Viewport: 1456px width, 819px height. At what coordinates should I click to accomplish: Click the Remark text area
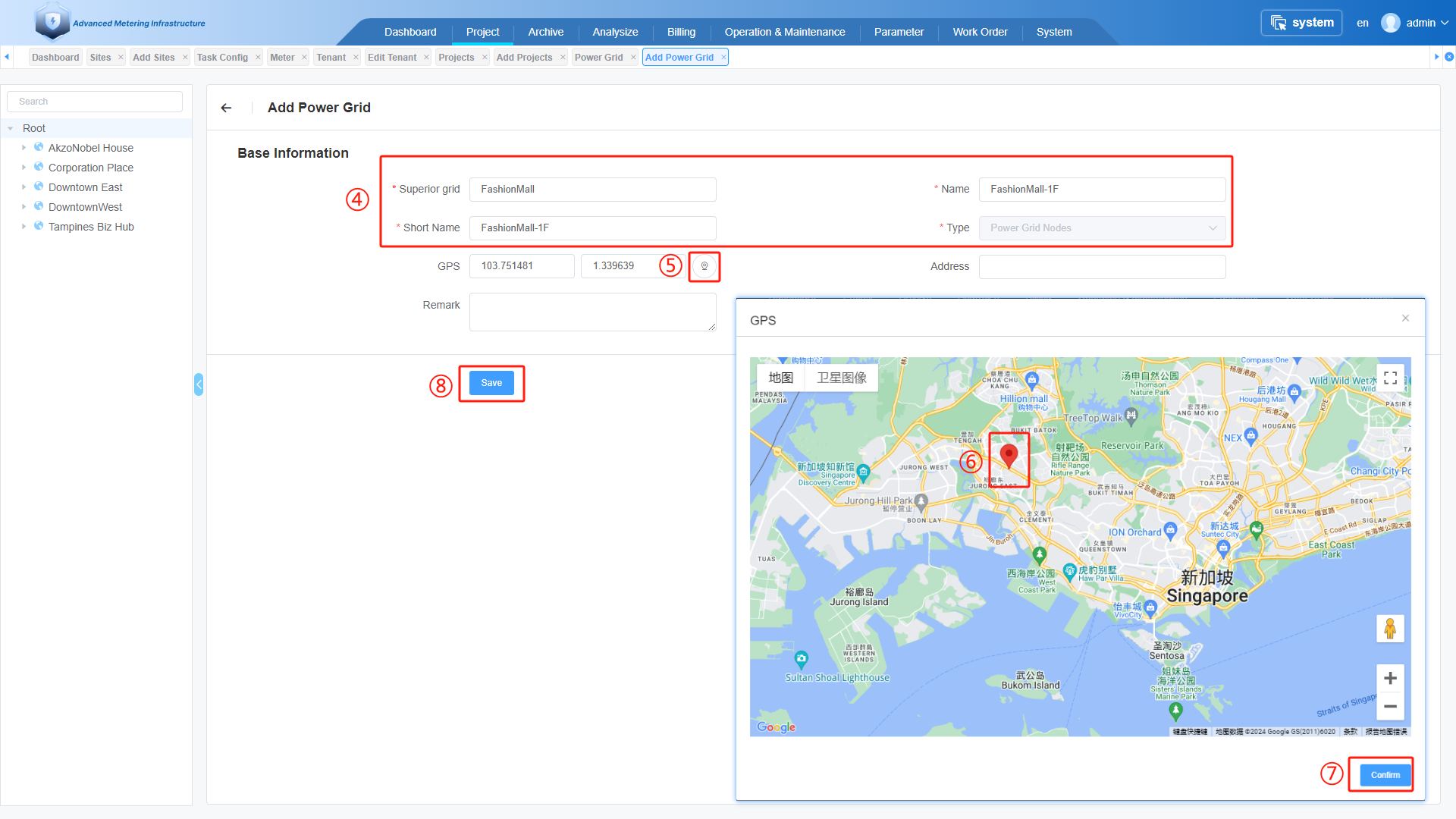point(592,312)
